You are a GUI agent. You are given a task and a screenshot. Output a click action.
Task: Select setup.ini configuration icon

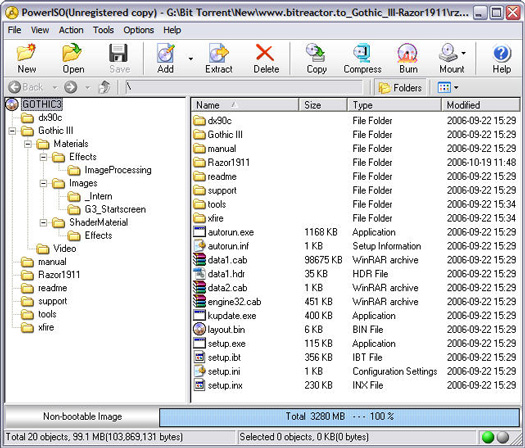pyautogui.click(x=199, y=371)
